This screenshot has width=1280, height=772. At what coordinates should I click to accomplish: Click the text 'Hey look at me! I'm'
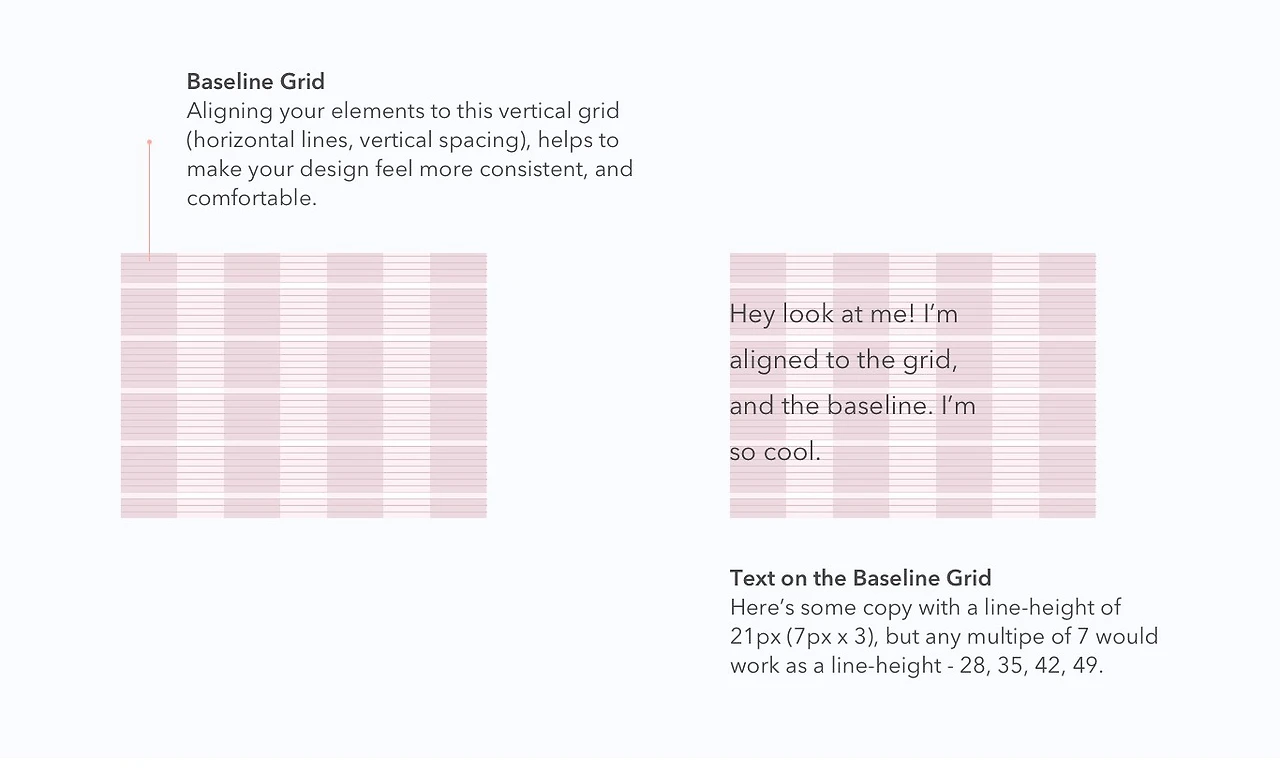point(844,314)
